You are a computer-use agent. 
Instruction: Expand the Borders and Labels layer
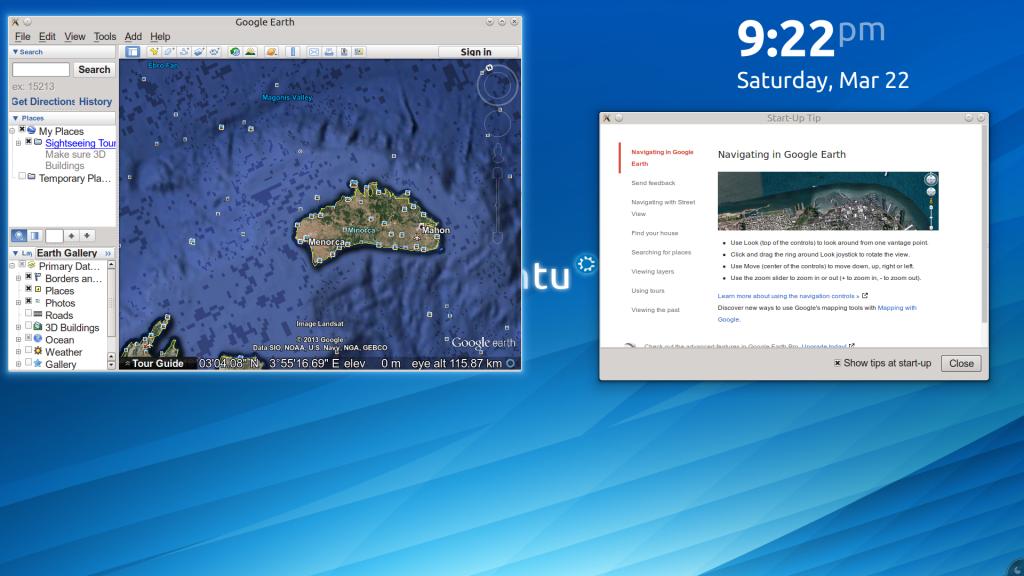pos(18,277)
